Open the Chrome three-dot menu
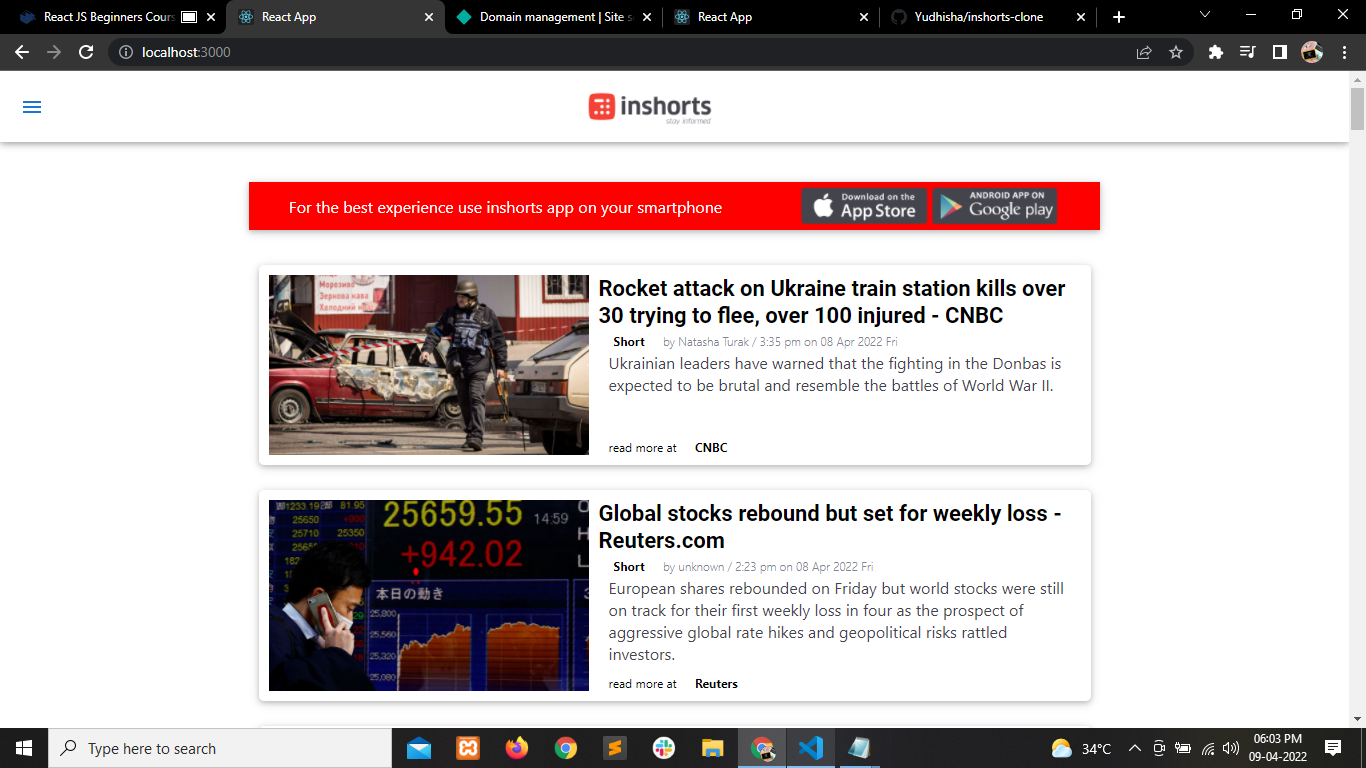The width and height of the screenshot is (1366, 768). [x=1344, y=52]
